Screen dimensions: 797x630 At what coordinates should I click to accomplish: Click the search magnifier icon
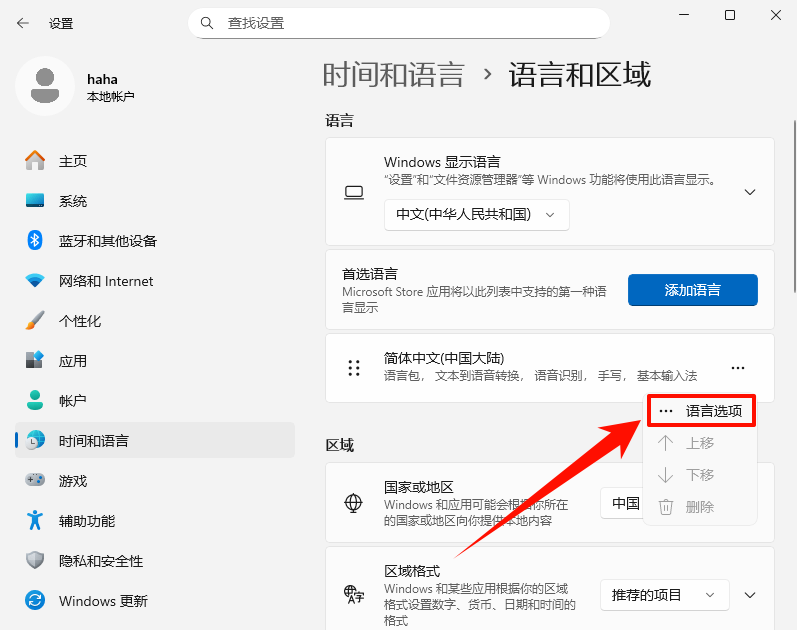206,23
